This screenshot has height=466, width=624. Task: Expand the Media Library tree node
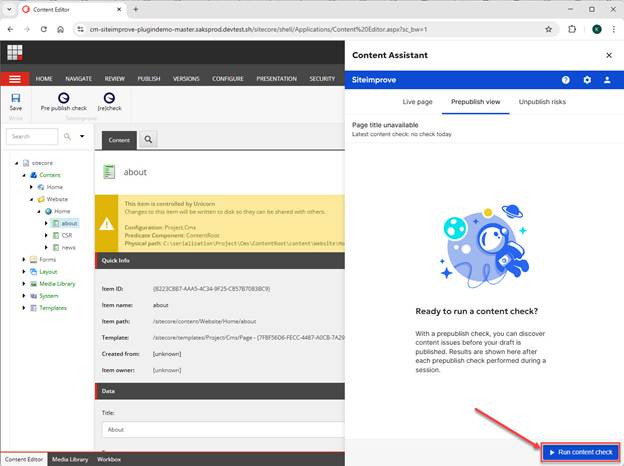click(24, 284)
